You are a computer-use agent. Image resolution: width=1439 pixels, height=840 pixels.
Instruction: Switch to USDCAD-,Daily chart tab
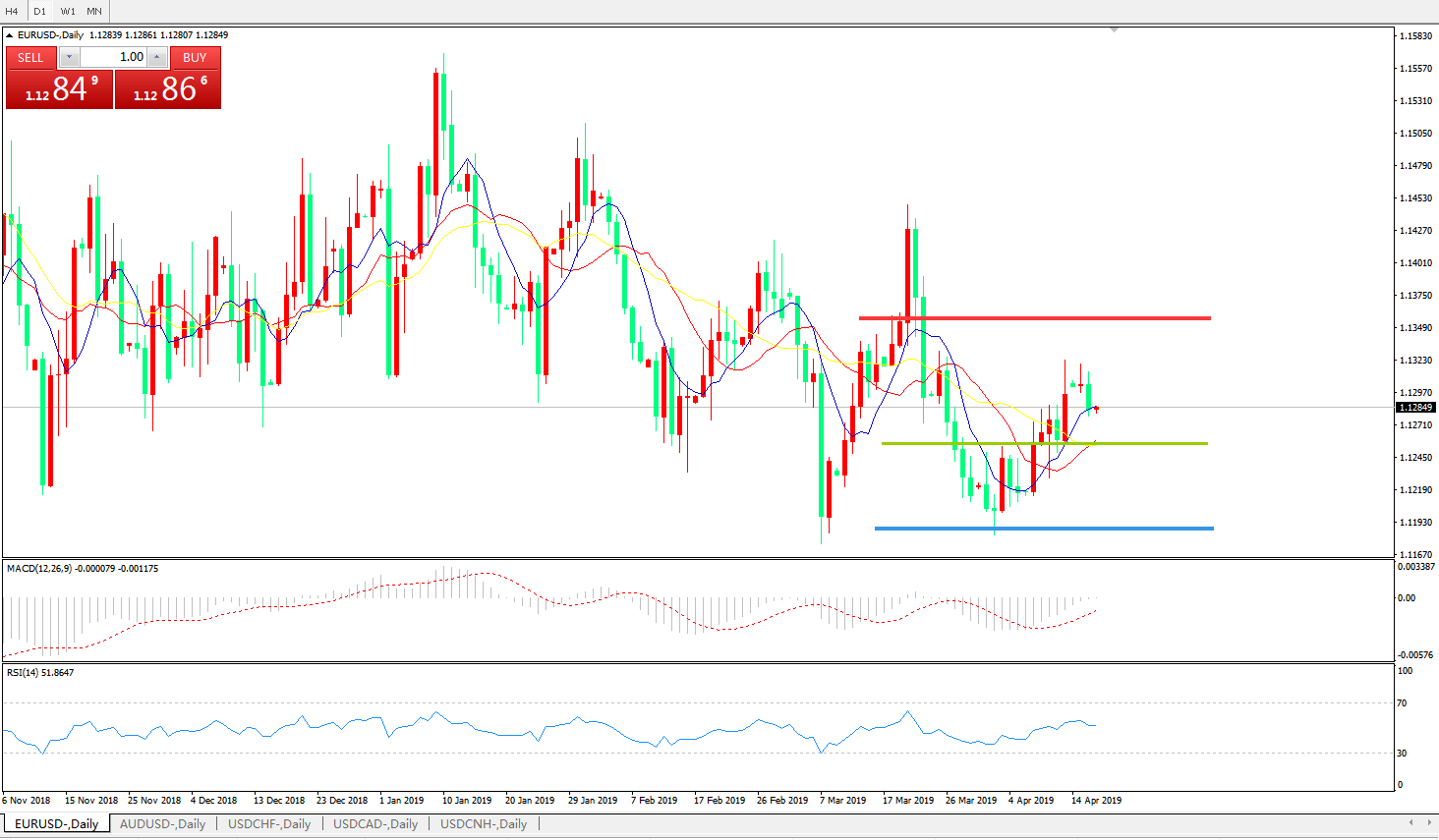click(x=375, y=823)
